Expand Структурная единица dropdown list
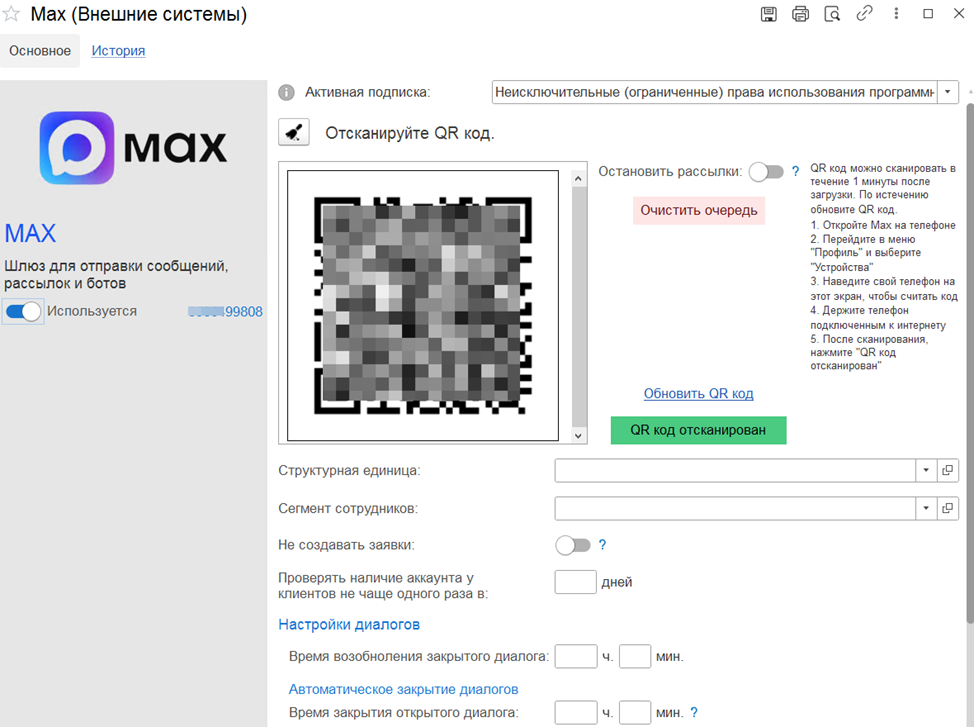The image size is (974, 727). pyautogui.click(x=926, y=470)
